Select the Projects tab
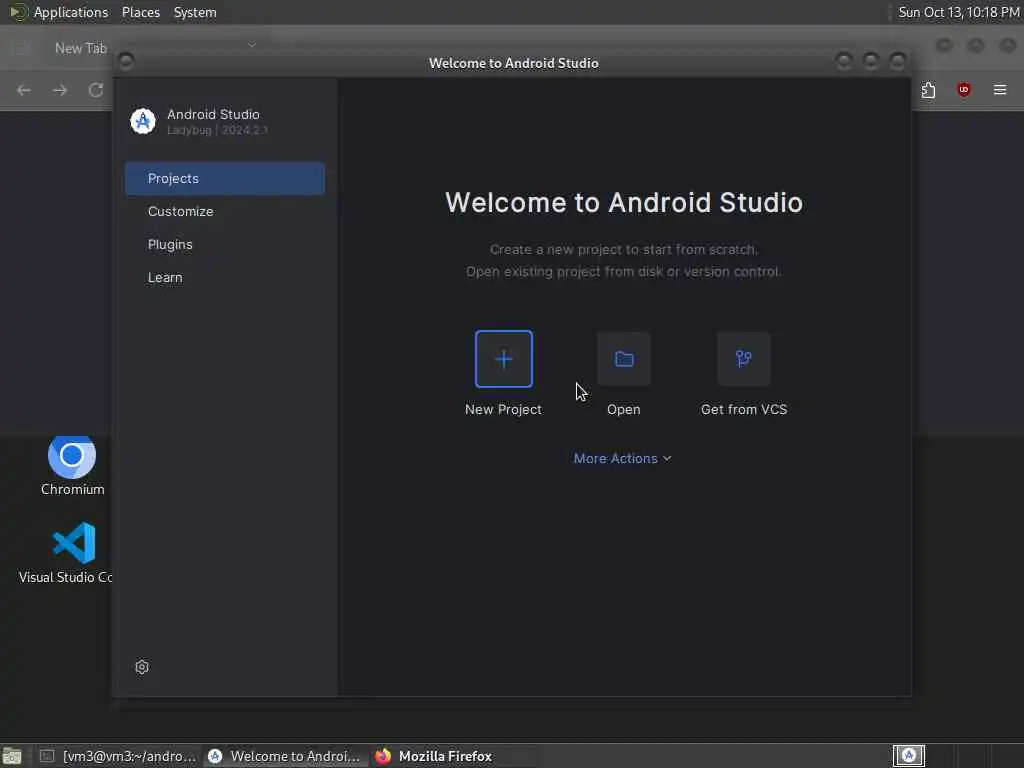 point(225,178)
